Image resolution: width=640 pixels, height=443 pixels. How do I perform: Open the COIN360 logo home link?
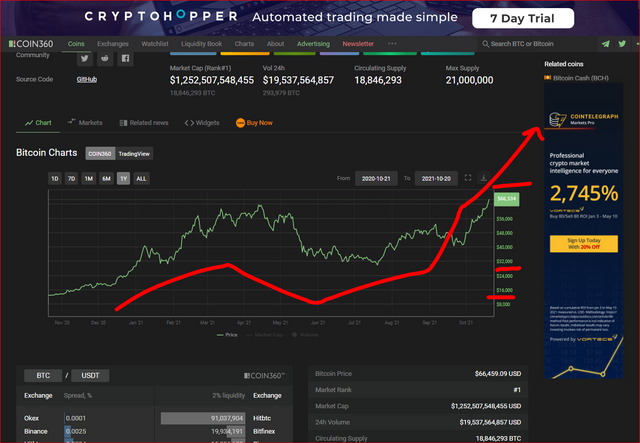click(x=31, y=44)
